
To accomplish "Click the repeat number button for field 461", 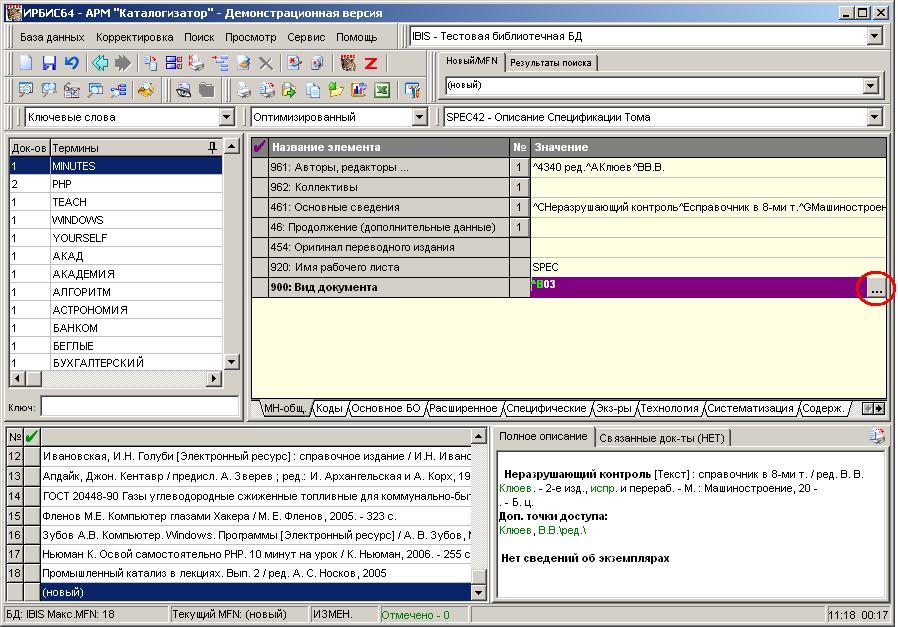I will 519,207.
